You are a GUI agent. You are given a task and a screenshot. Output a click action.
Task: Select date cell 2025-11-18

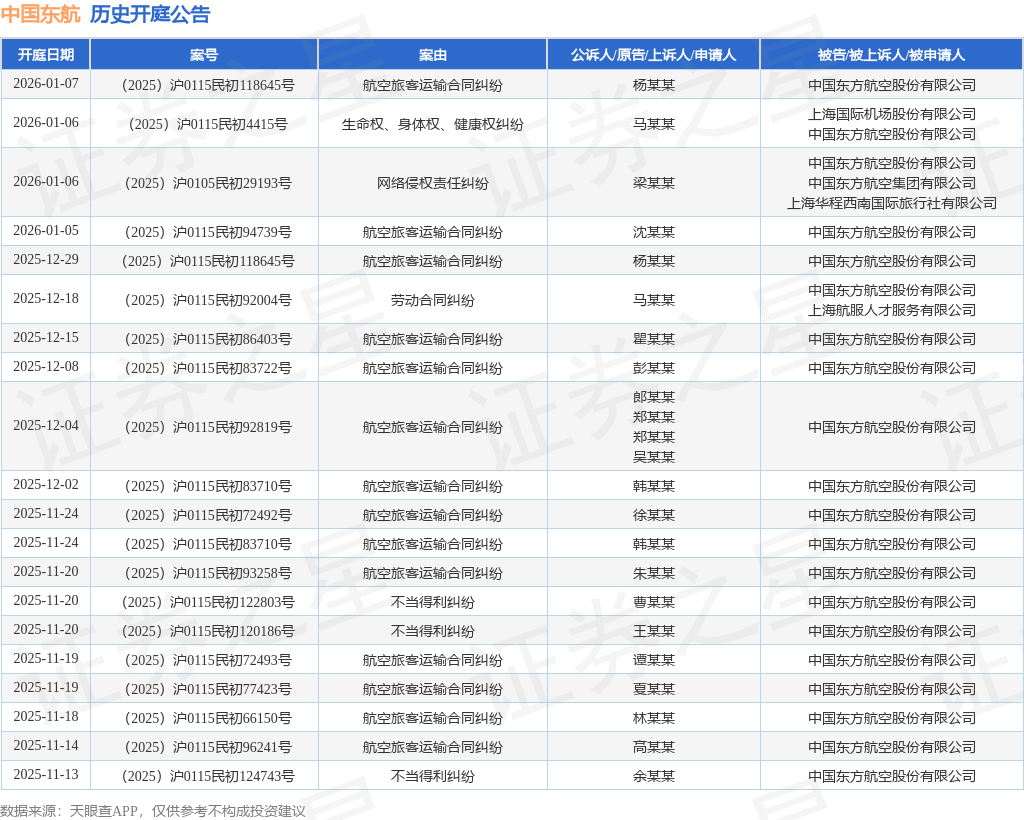click(46, 717)
